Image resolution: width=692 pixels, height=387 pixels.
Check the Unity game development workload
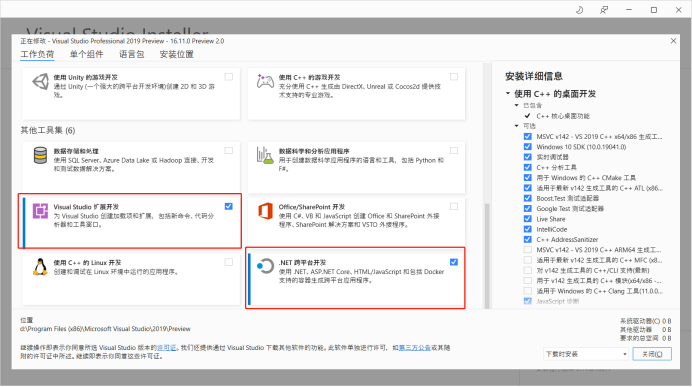(x=229, y=77)
